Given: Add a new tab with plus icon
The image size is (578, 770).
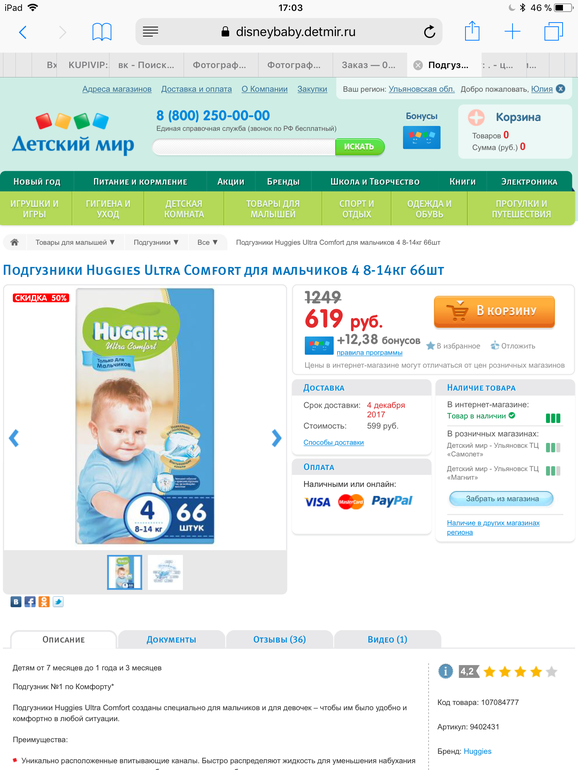Looking at the screenshot, I should pos(512,32).
